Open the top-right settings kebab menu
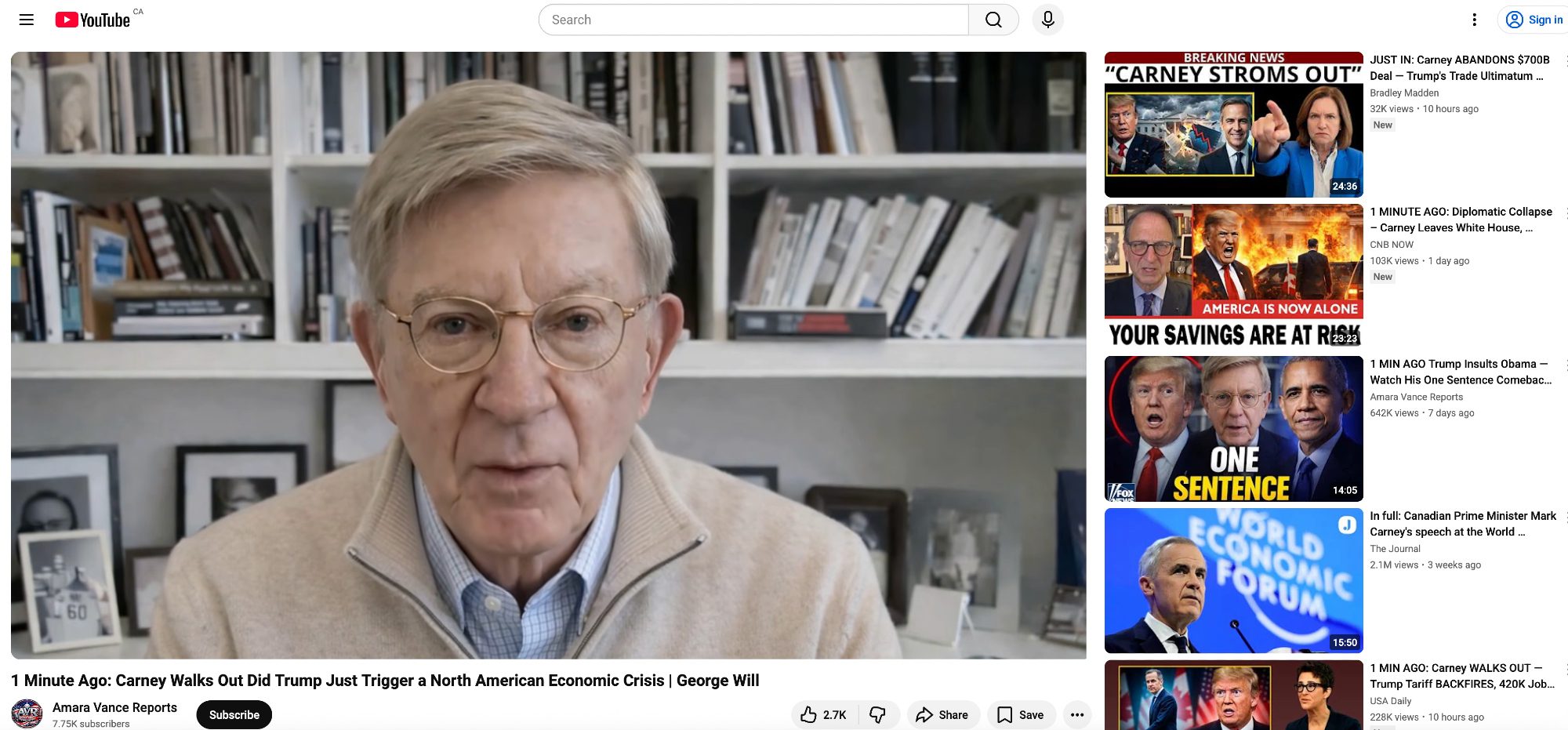 1474,20
